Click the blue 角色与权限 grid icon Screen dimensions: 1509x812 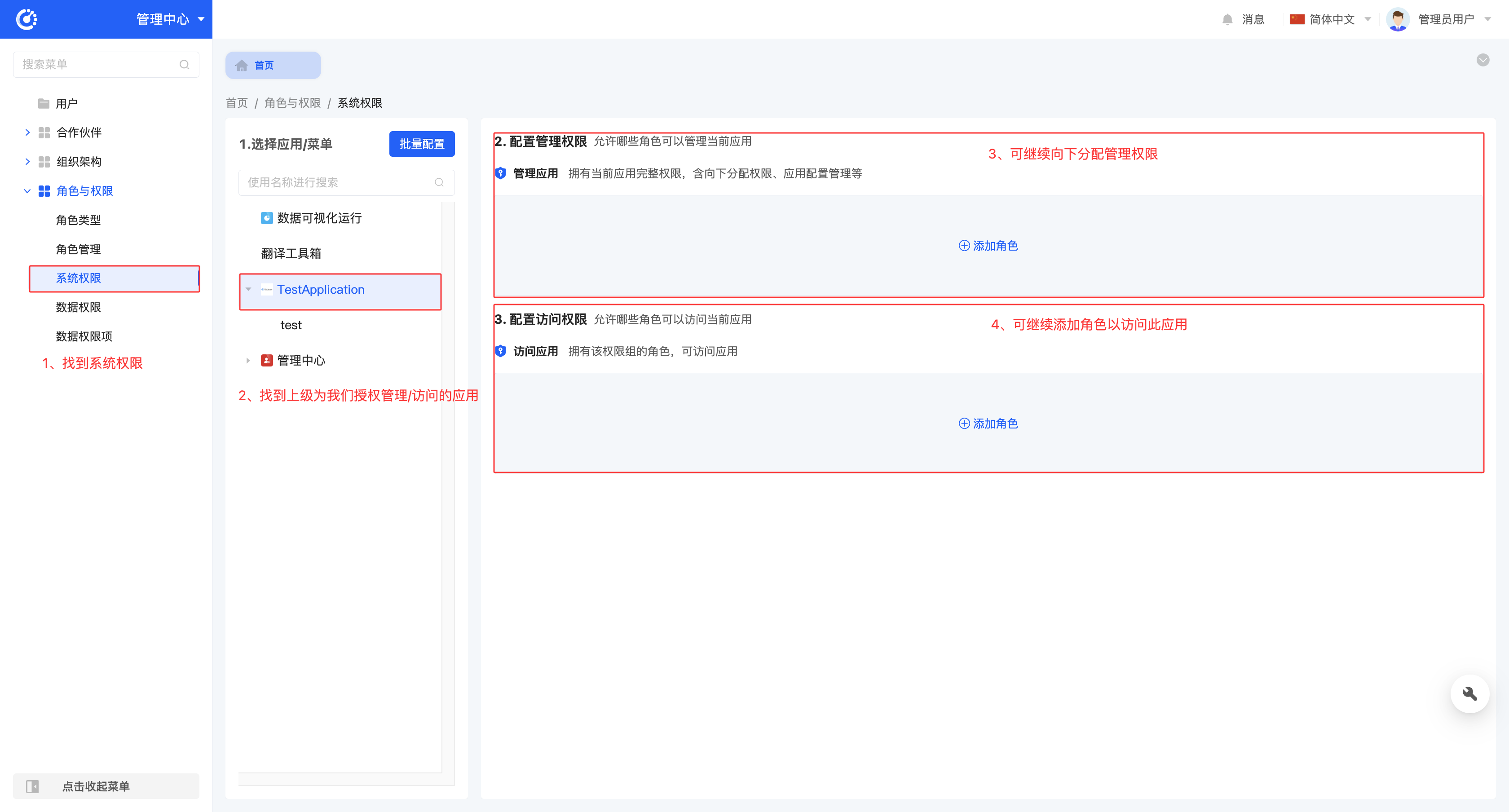44,191
